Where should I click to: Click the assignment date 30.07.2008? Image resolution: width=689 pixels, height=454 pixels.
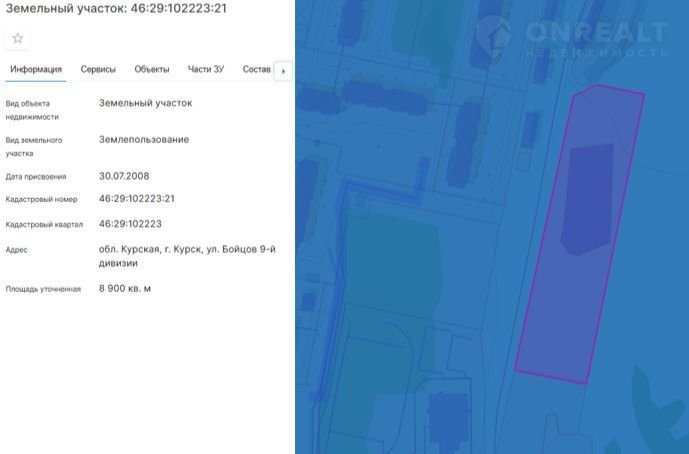point(124,176)
